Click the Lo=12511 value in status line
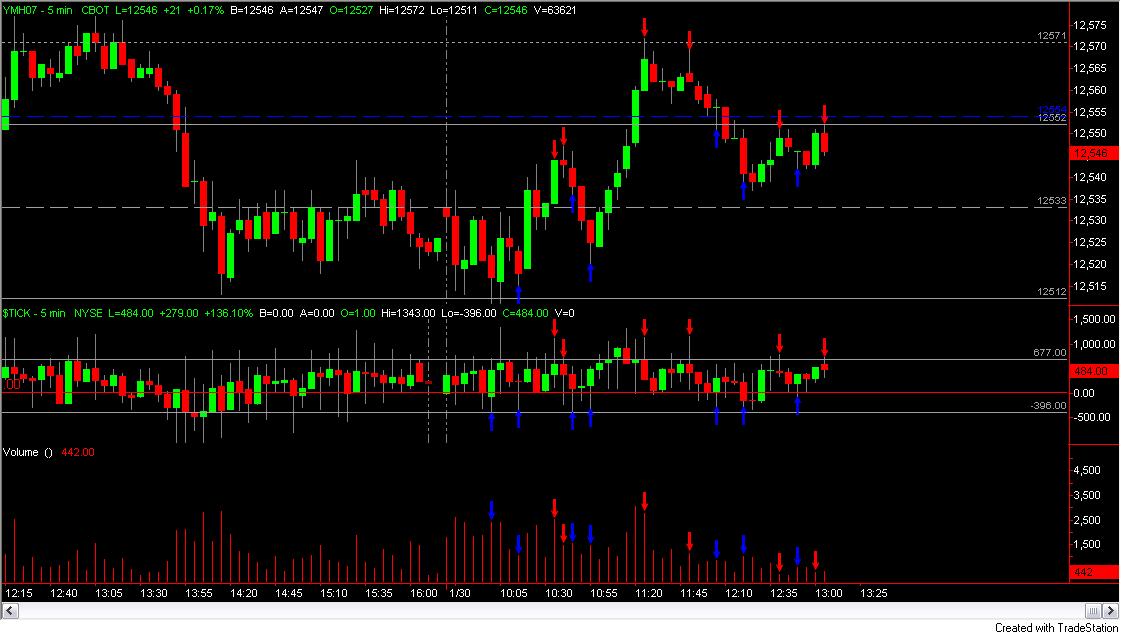This screenshot has width=1121, height=634. (x=454, y=10)
